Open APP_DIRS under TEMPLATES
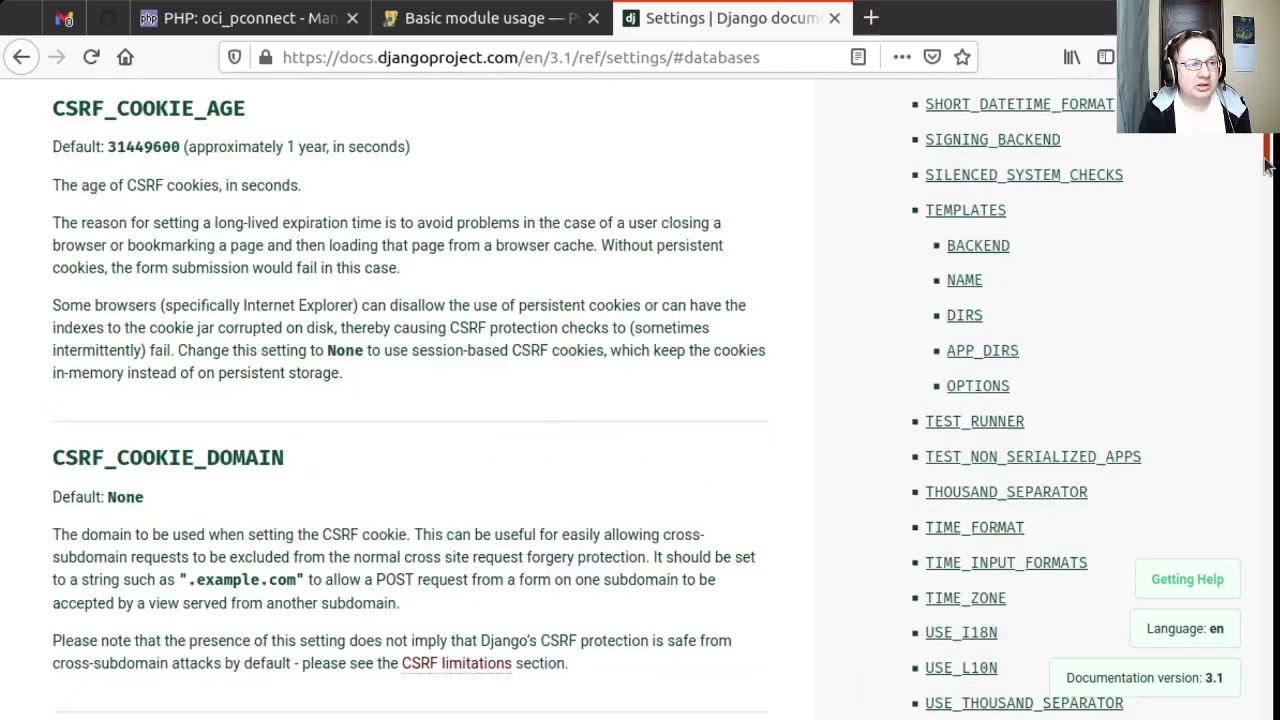The image size is (1280, 720). (982, 351)
